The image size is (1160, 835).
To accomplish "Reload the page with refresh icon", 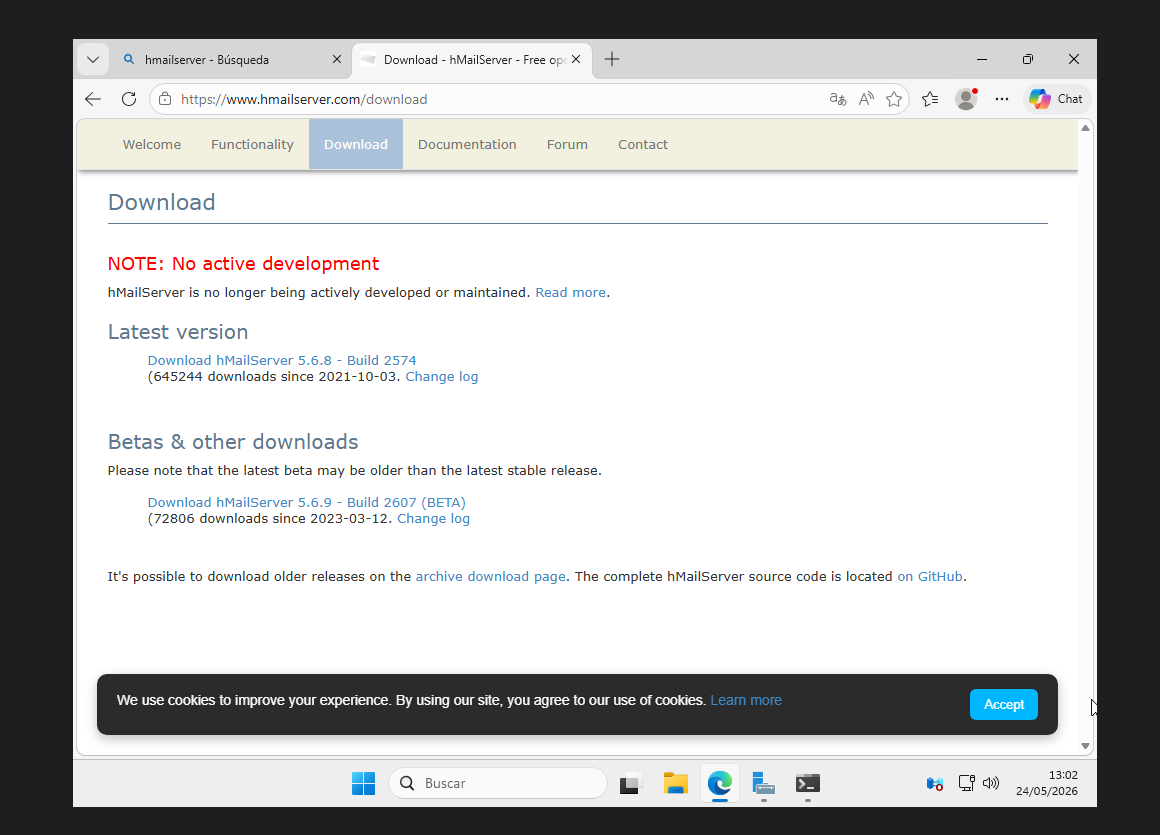I will coord(129,99).
